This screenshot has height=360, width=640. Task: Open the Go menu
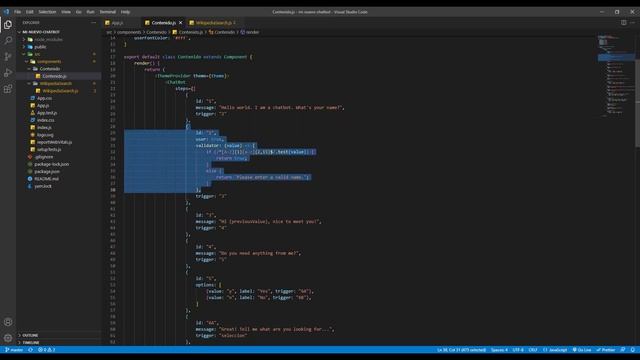[78, 12]
